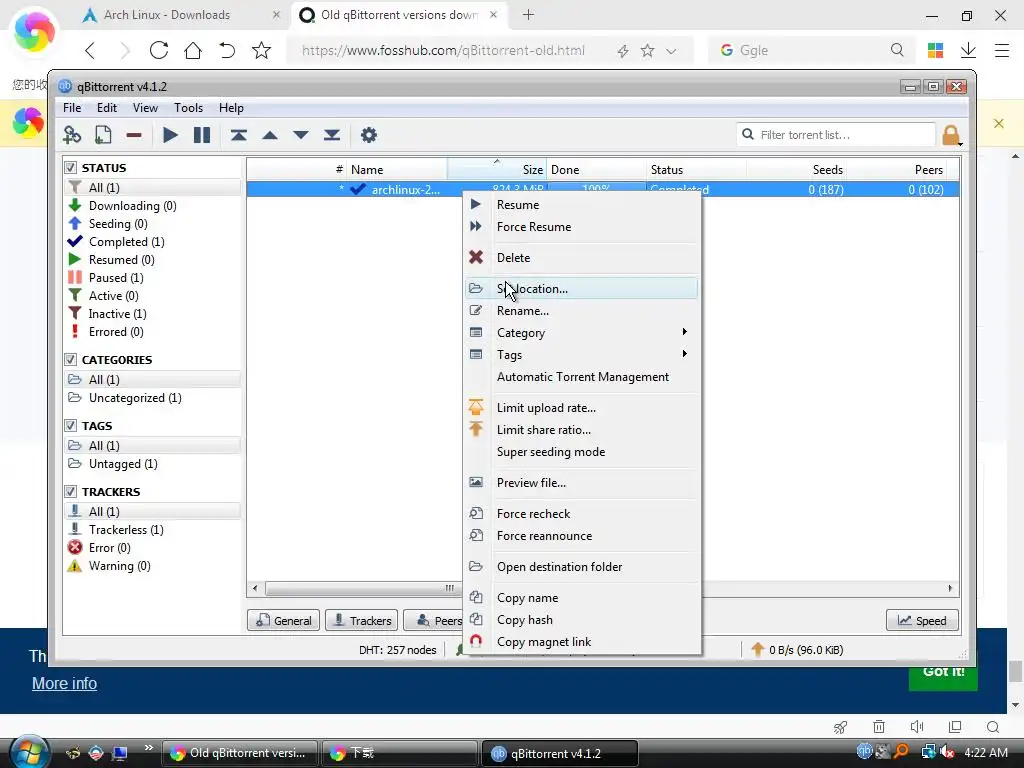1024x768 pixels.
Task: Open a new browser tab with plus
Action: (528, 14)
